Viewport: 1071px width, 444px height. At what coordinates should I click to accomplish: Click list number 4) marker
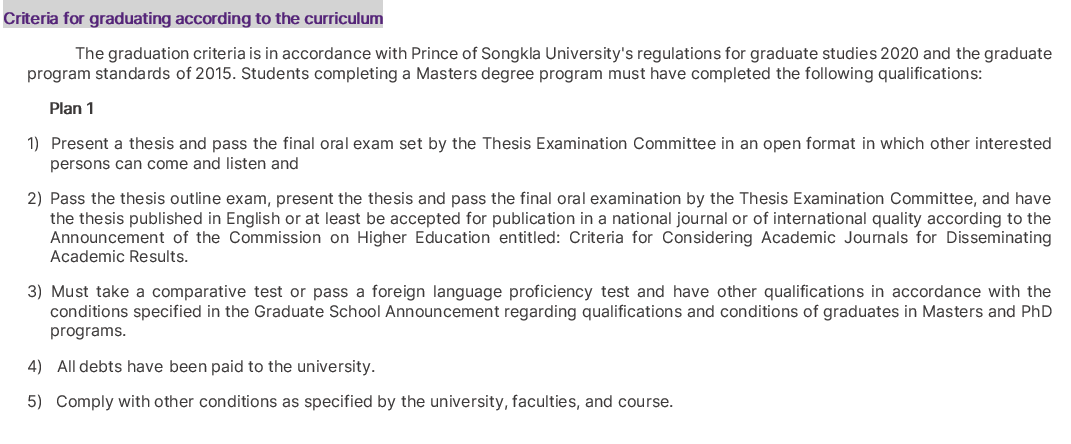pos(35,367)
